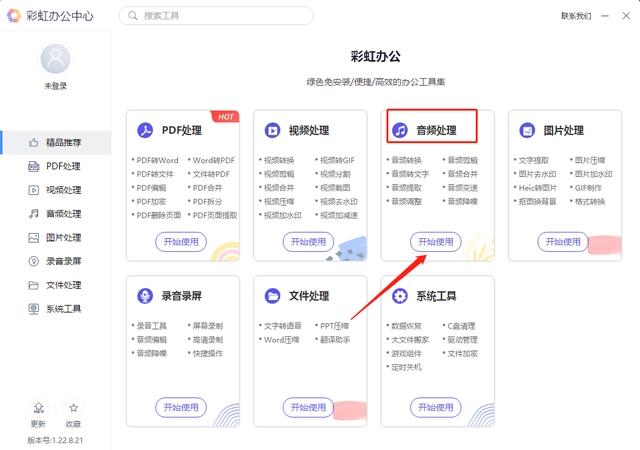Open the 音频提取 entry
This screenshot has height=450, width=640.
pyautogui.click(x=407, y=188)
